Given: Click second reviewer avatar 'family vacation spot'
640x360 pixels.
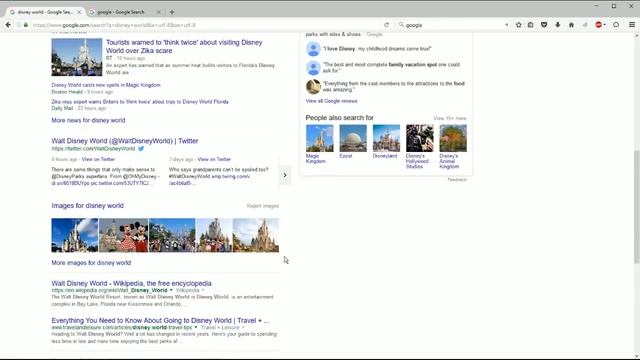Looking at the screenshot, I should (x=313, y=68).
